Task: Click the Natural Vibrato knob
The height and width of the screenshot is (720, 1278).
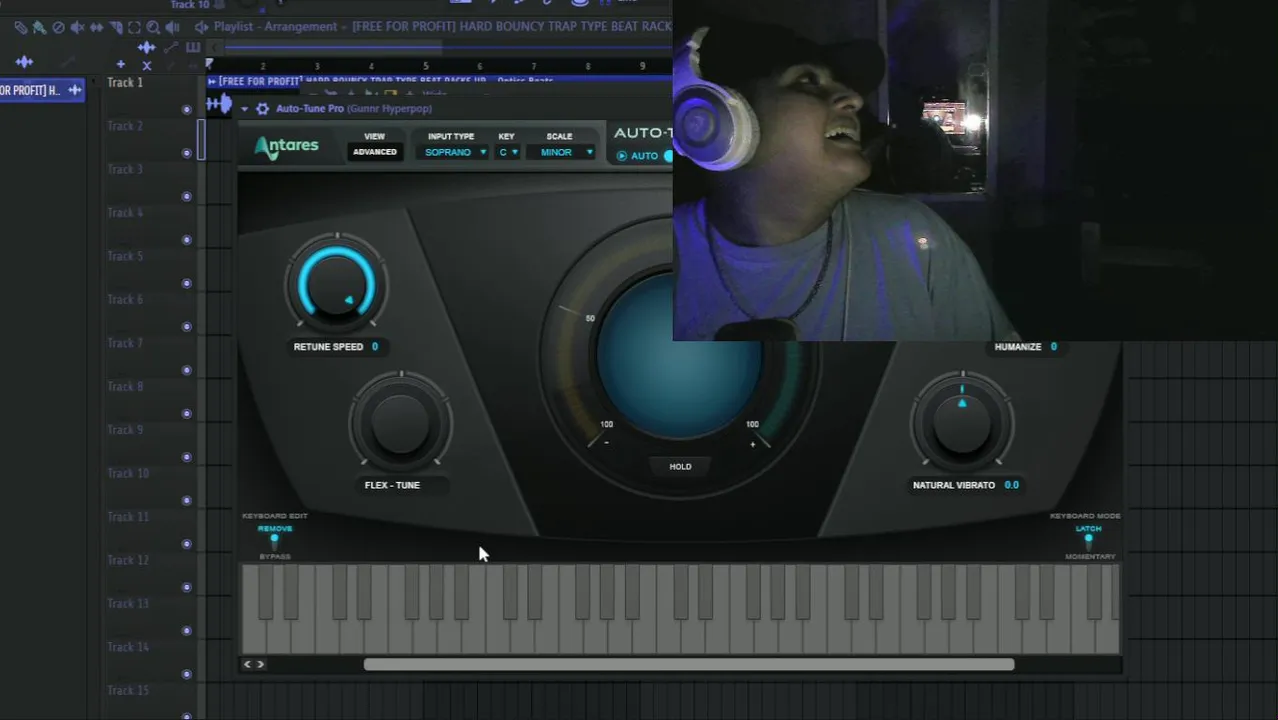Action: (962, 422)
